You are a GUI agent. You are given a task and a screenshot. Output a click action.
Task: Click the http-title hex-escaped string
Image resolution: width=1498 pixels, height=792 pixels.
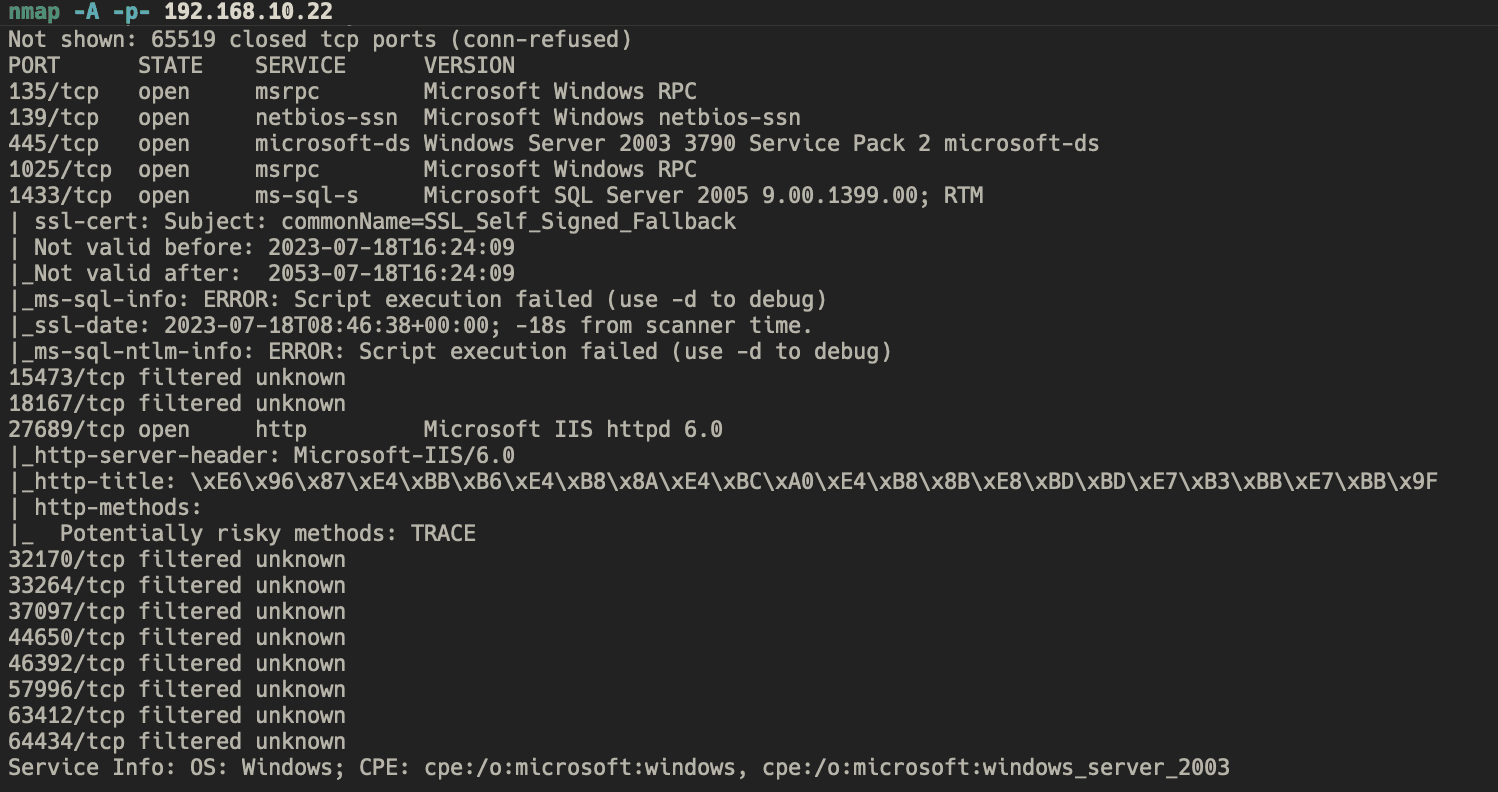[814, 482]
